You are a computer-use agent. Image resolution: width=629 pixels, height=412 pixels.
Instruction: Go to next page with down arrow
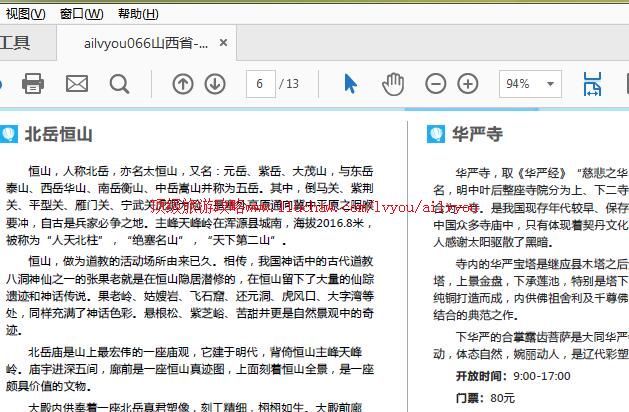(x=214, y=83)
